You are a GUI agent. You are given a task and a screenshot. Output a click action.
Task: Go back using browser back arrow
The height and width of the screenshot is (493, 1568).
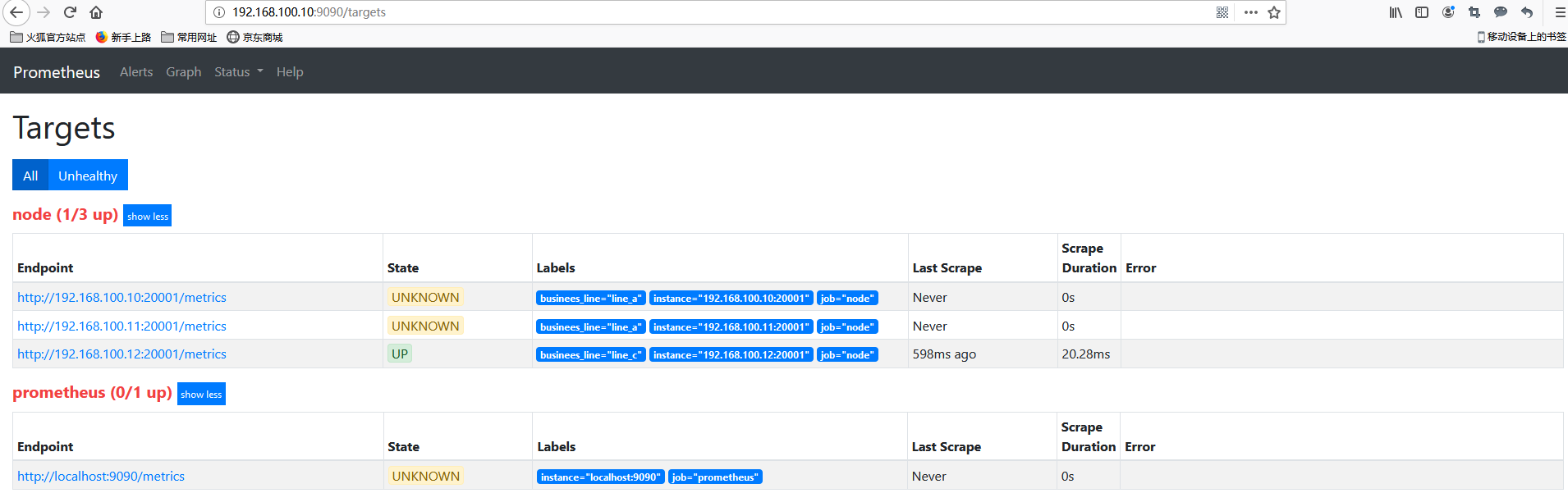click(16, 12)
